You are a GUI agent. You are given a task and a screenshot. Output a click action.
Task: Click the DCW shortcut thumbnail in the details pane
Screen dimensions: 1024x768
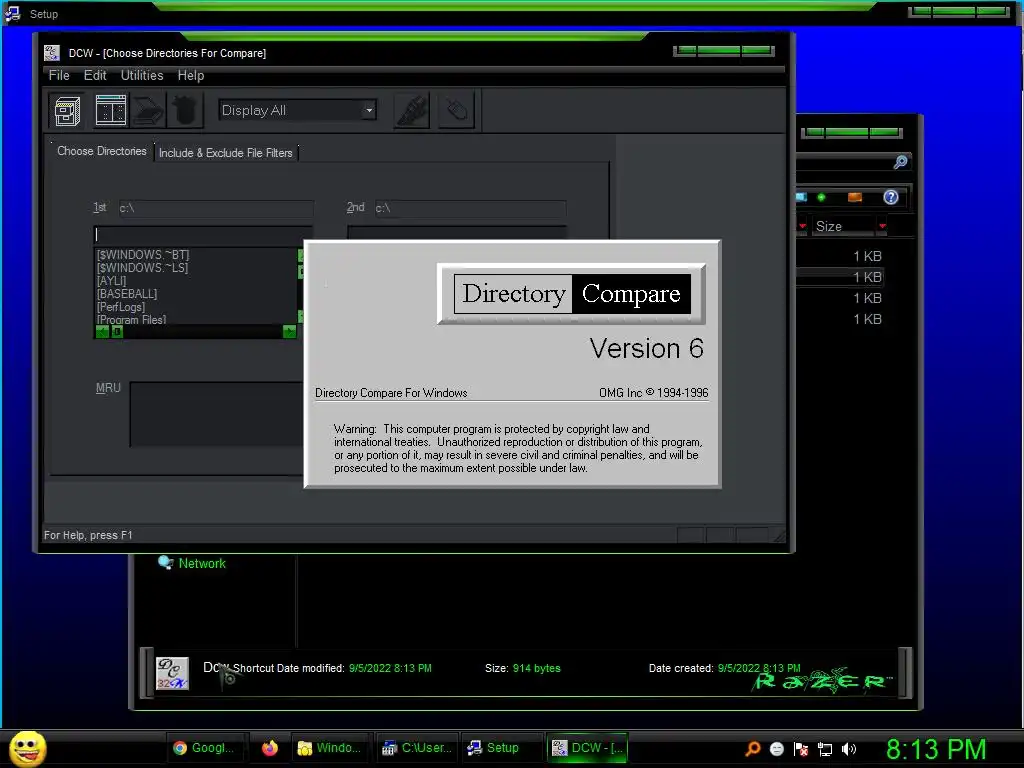[172, 673]
